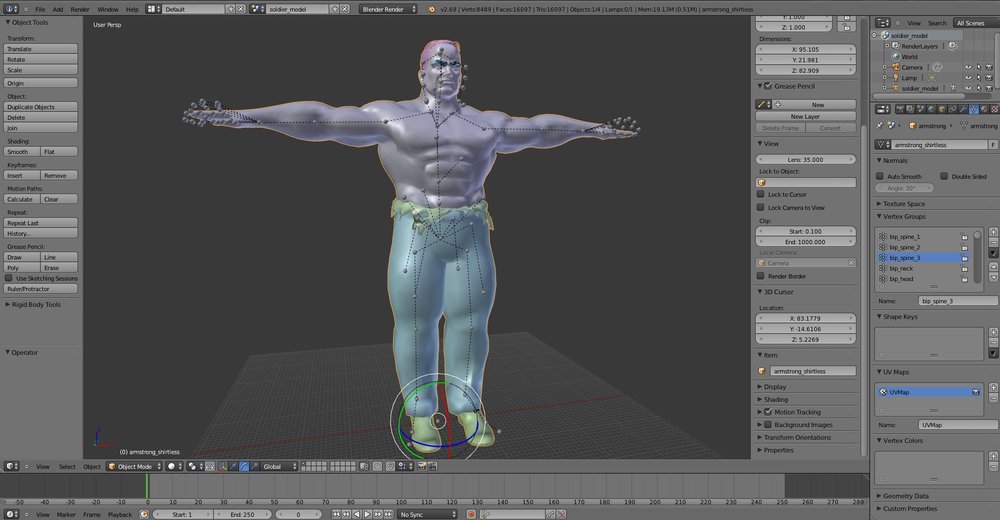Open the Modifiers wrench tab icon
The width and height of the screenshot is (1000, 520).
tap(963, 109)
